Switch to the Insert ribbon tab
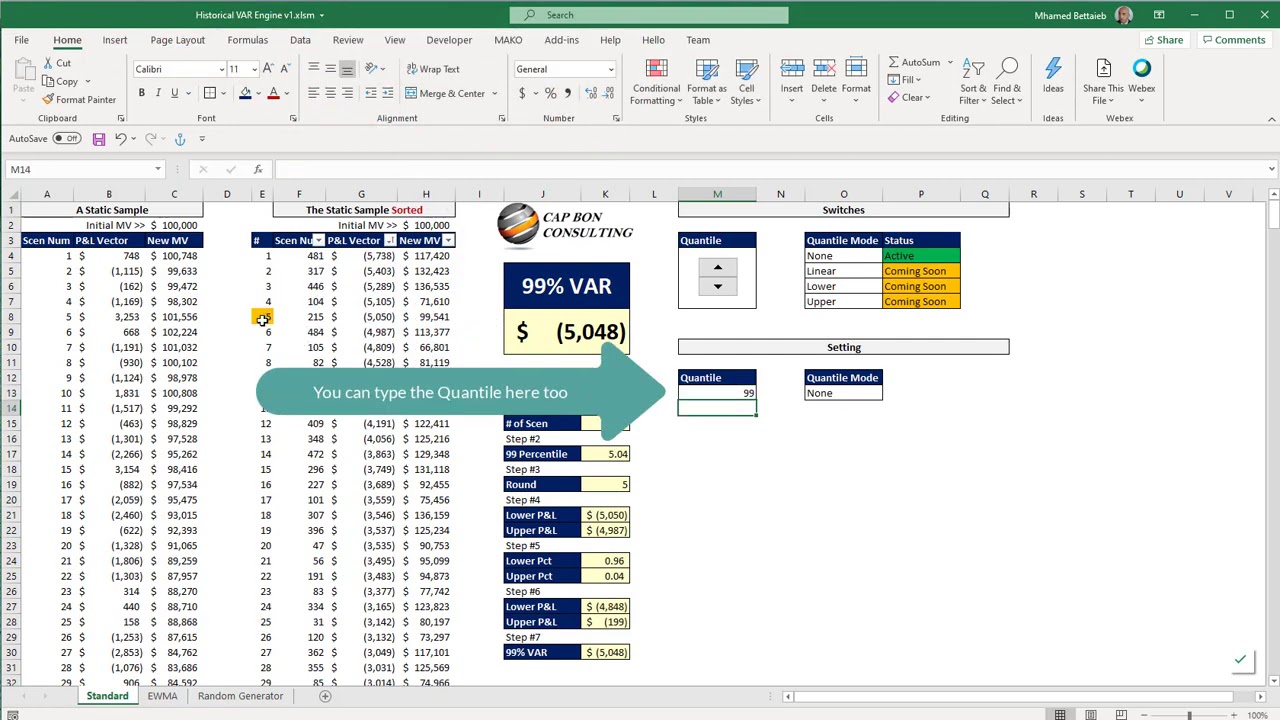The image size is (1280, 720). point(115,40)
